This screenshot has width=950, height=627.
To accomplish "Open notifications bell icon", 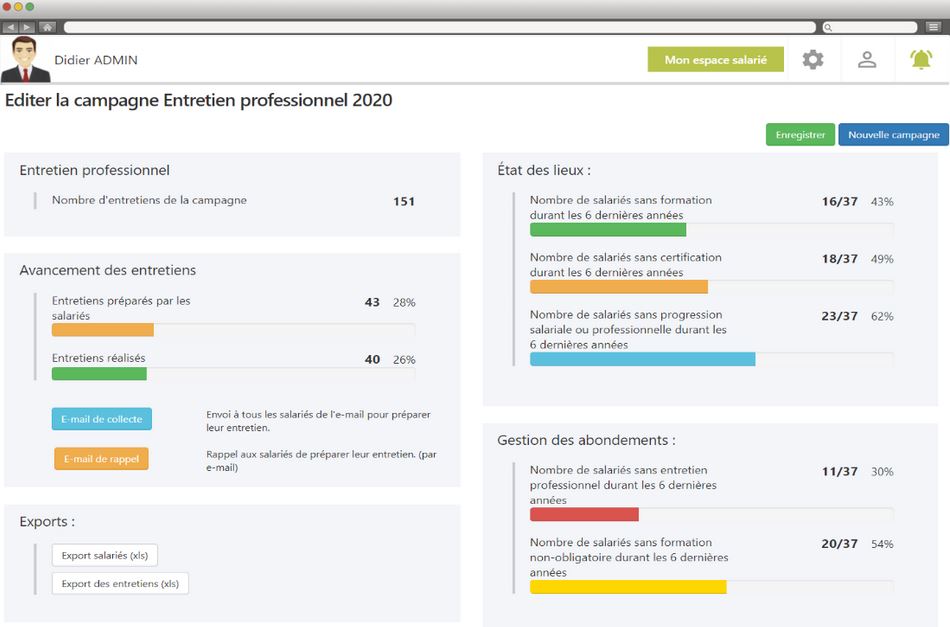I will click(x=921, y=59).
